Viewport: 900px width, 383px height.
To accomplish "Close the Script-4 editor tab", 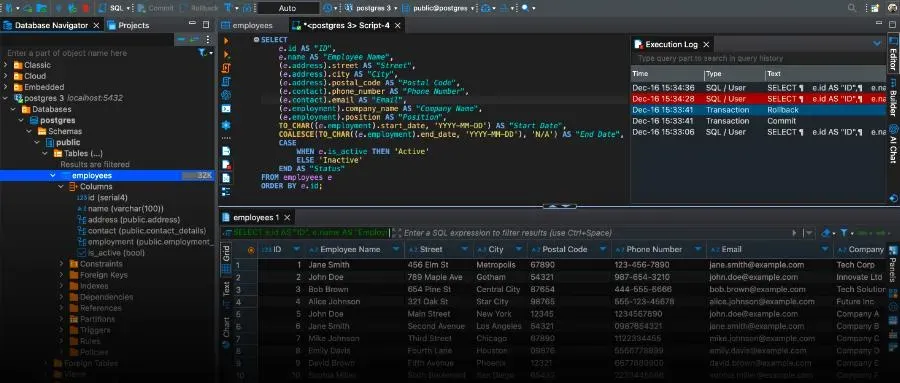I will 397,25.
